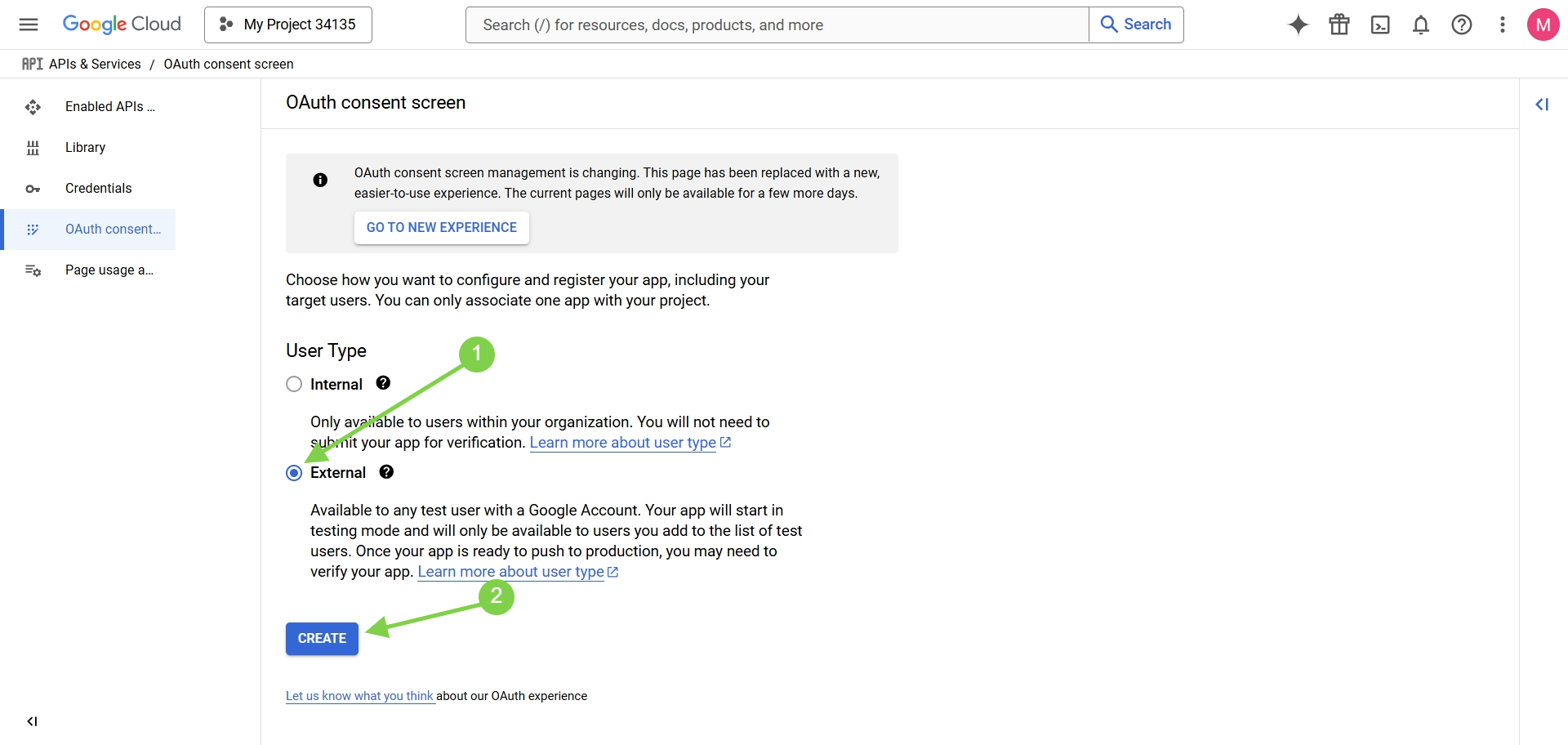Show help tooltip for Internal

tap(383, 383)
